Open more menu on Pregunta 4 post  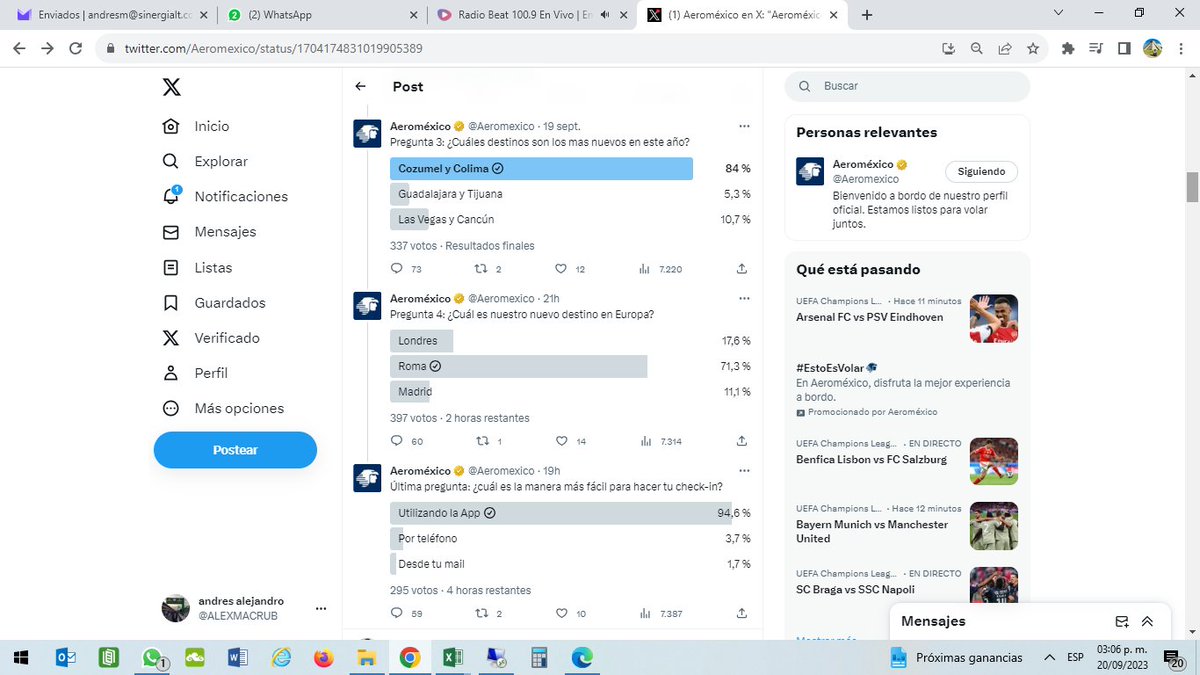pyautogui.click(x=743, y=299)
